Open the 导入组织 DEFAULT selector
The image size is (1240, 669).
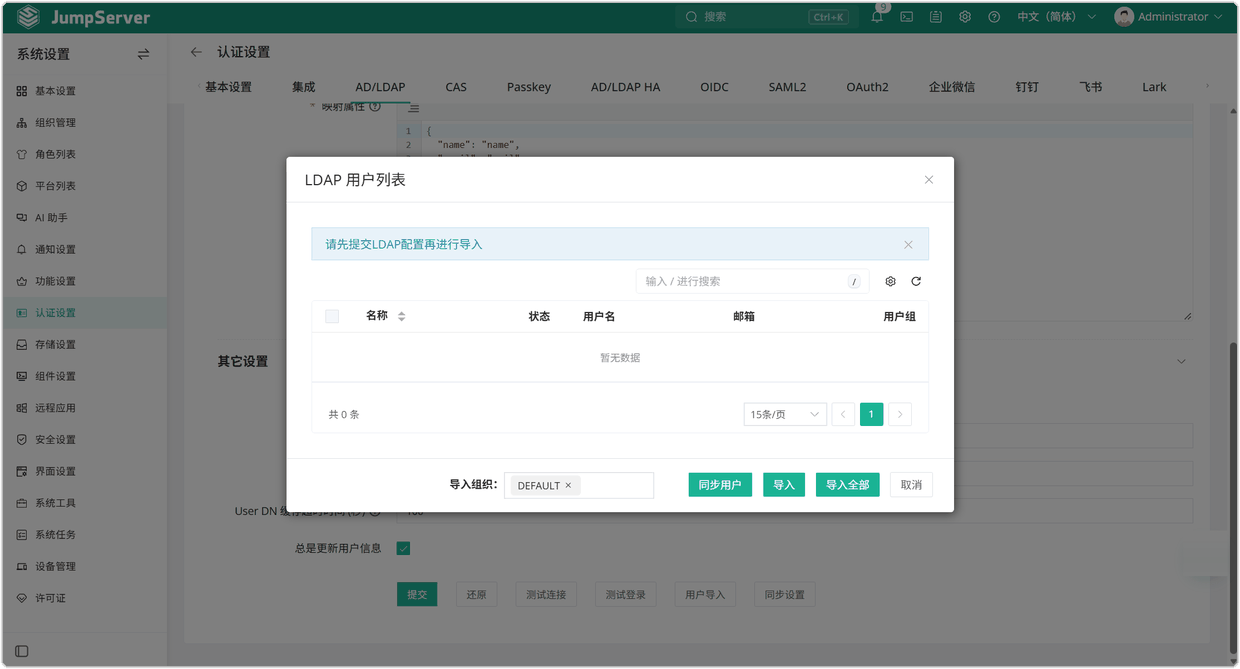click(x=579, y=485)
